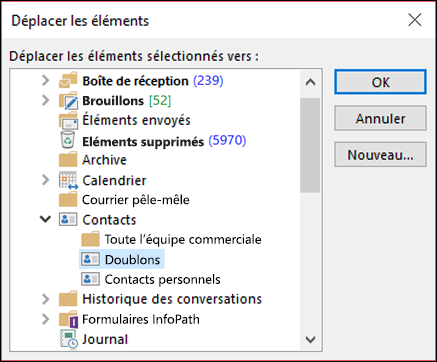Click the scrollbar down arrow
Viewport: 437px width, 362px height.
click(310, 339)
